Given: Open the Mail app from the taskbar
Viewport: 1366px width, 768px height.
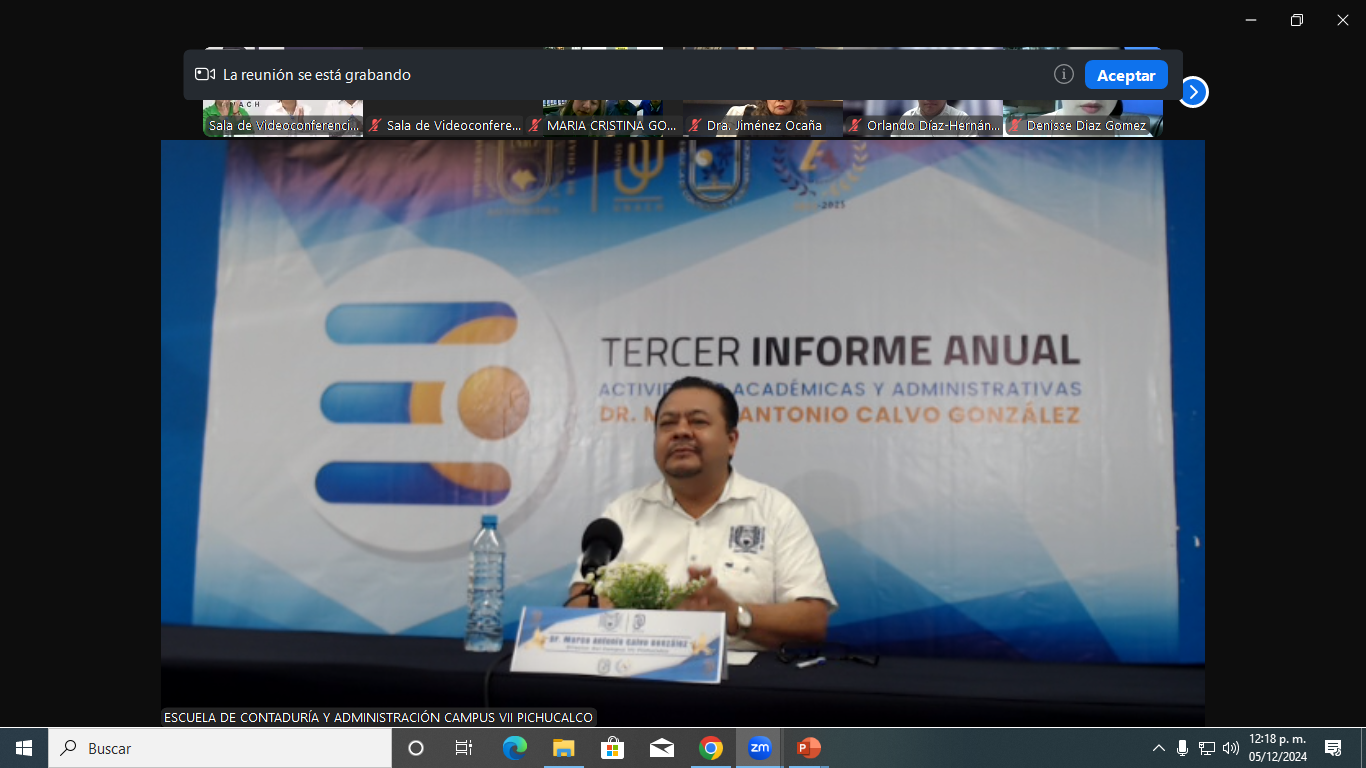Looking at the screenshot, I should click(x=661, y=748).
